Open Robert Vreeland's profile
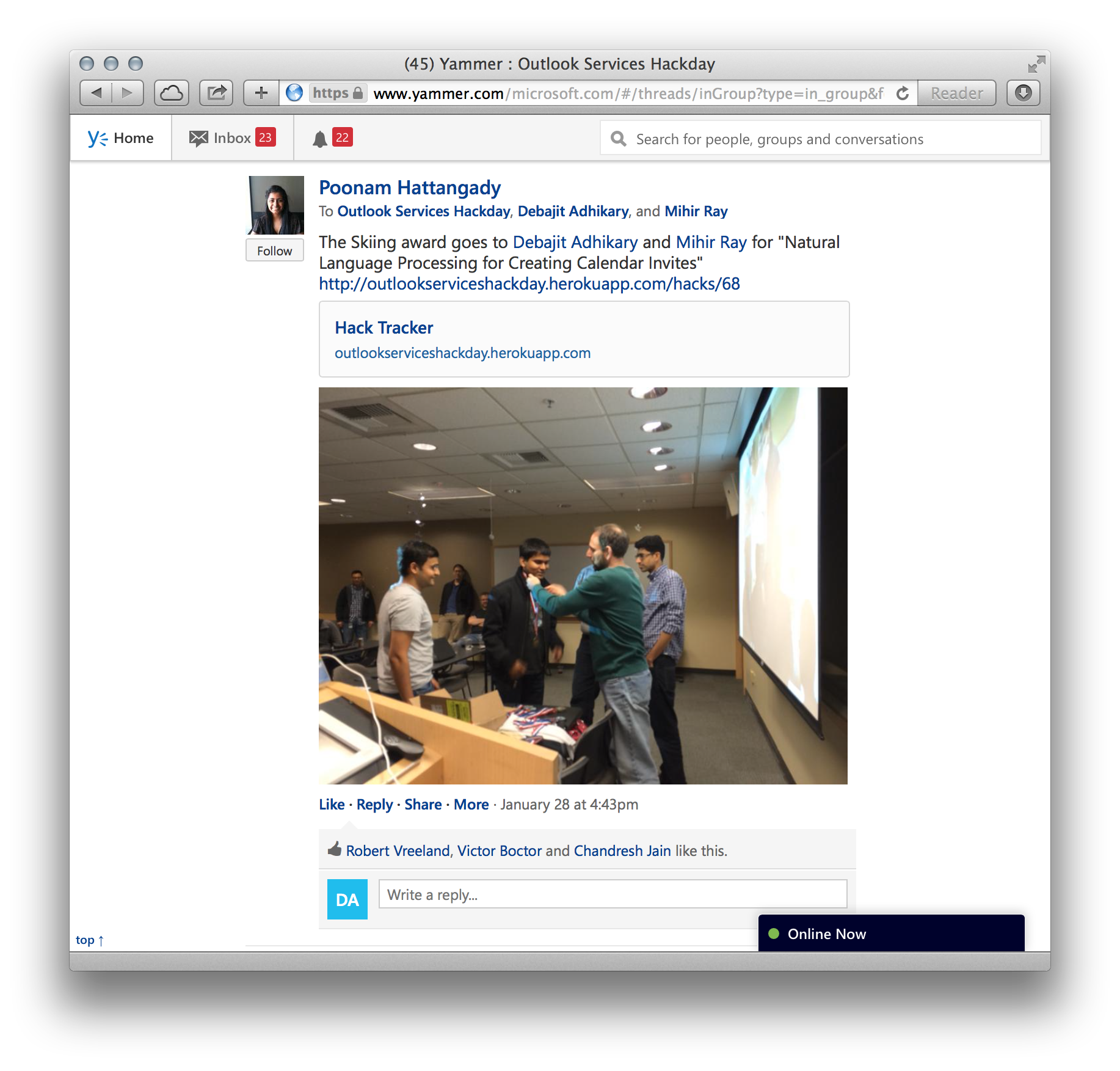 click(398, 851)
